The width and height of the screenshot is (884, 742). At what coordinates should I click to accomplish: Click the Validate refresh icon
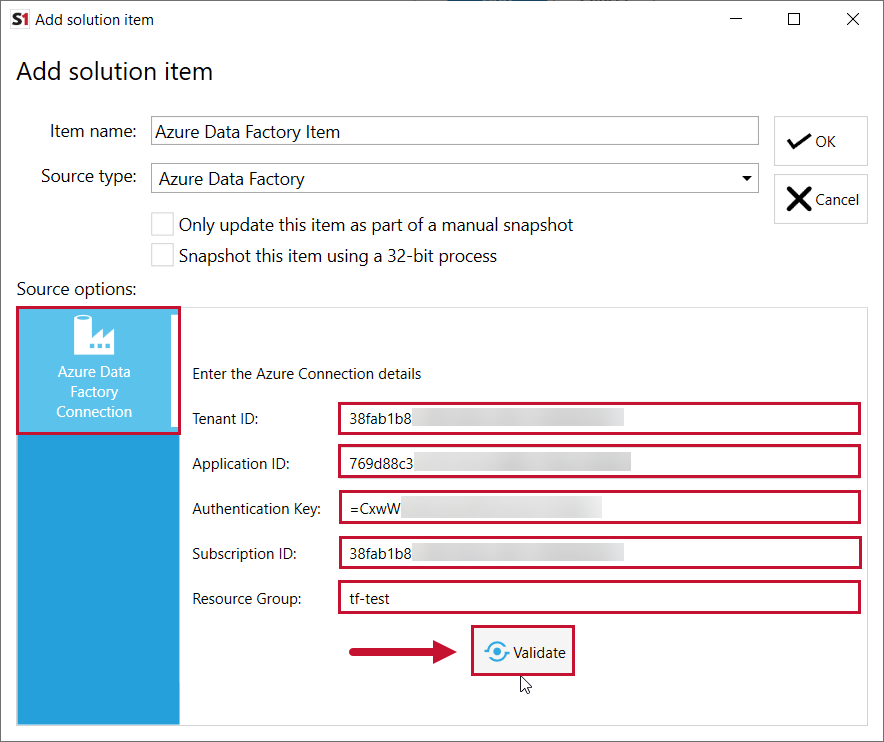[497, 652]
